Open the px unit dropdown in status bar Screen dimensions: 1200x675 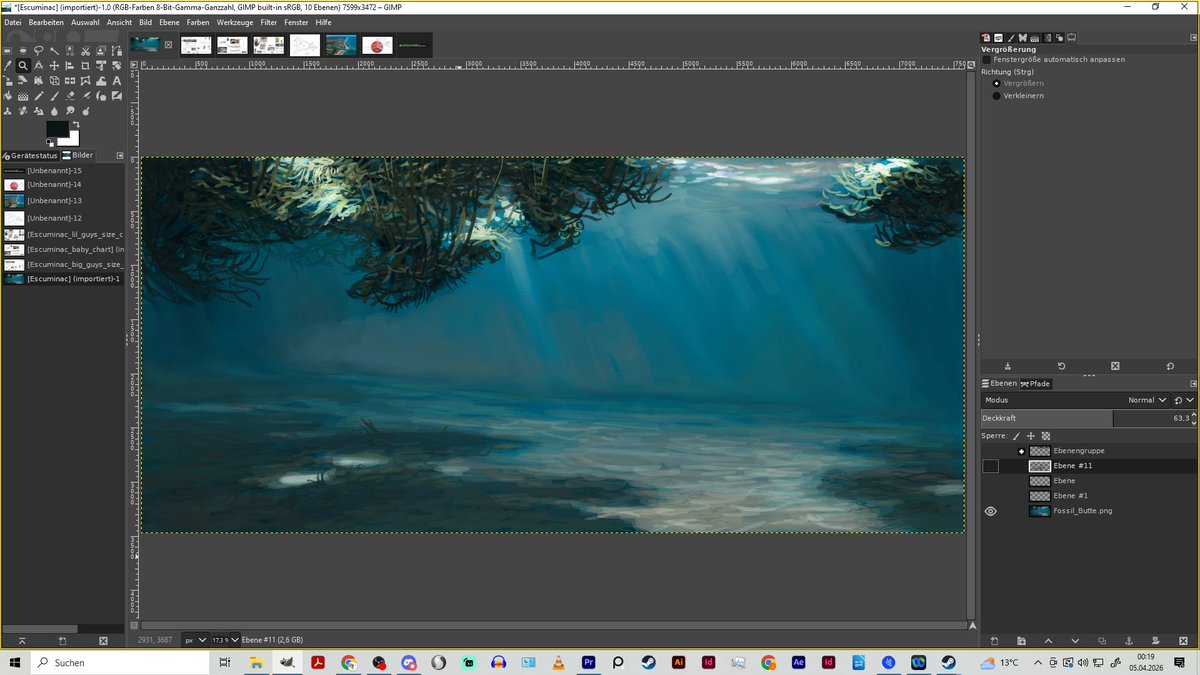[196, 640]
